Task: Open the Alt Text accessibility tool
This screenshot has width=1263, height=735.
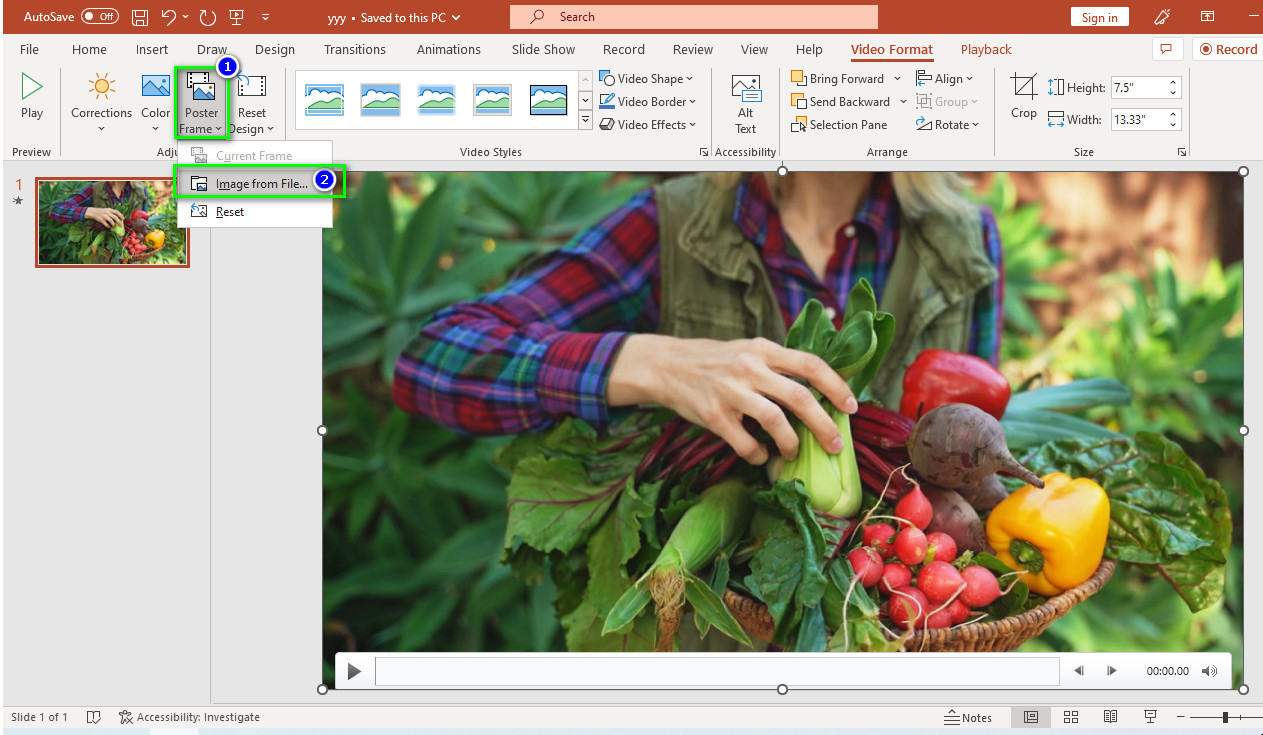Action: click(x=745, y=104)
